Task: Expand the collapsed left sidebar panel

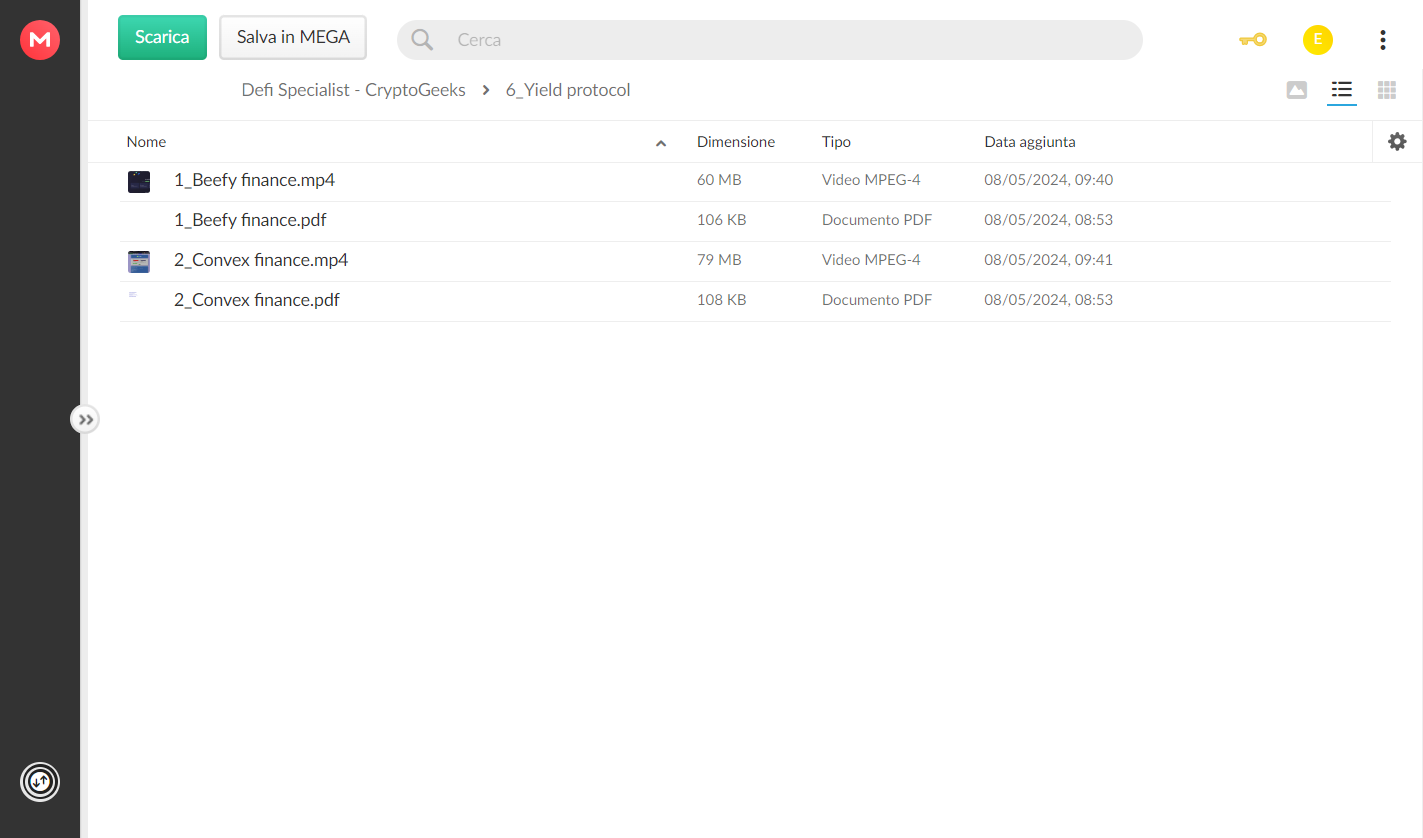Action: pos(86,419)
